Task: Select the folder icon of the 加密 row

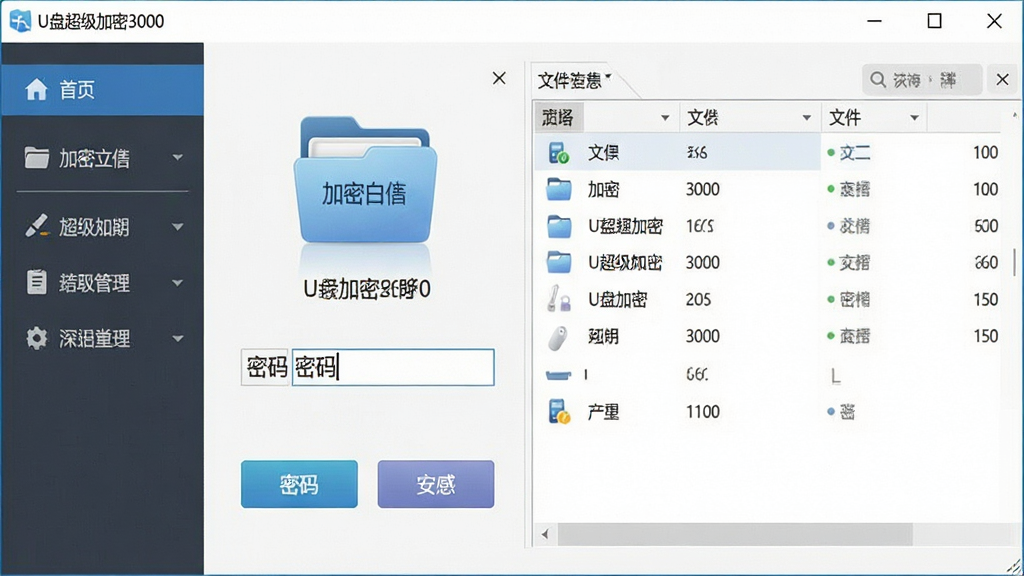Action: point(559,189)
